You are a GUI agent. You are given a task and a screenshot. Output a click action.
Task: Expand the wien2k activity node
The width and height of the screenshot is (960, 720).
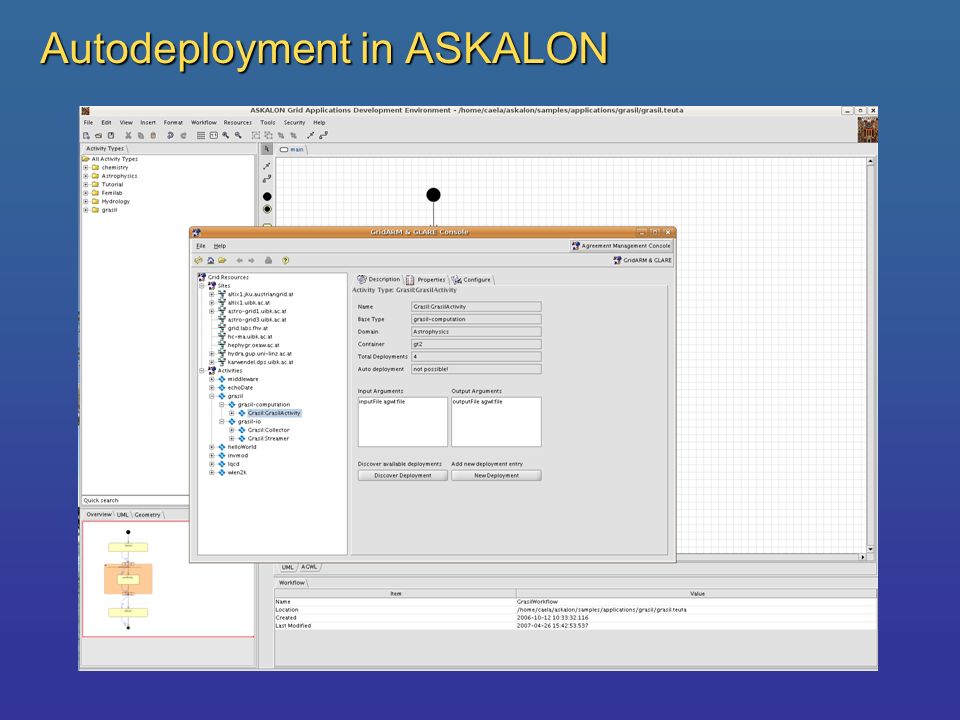pos(212,473)
